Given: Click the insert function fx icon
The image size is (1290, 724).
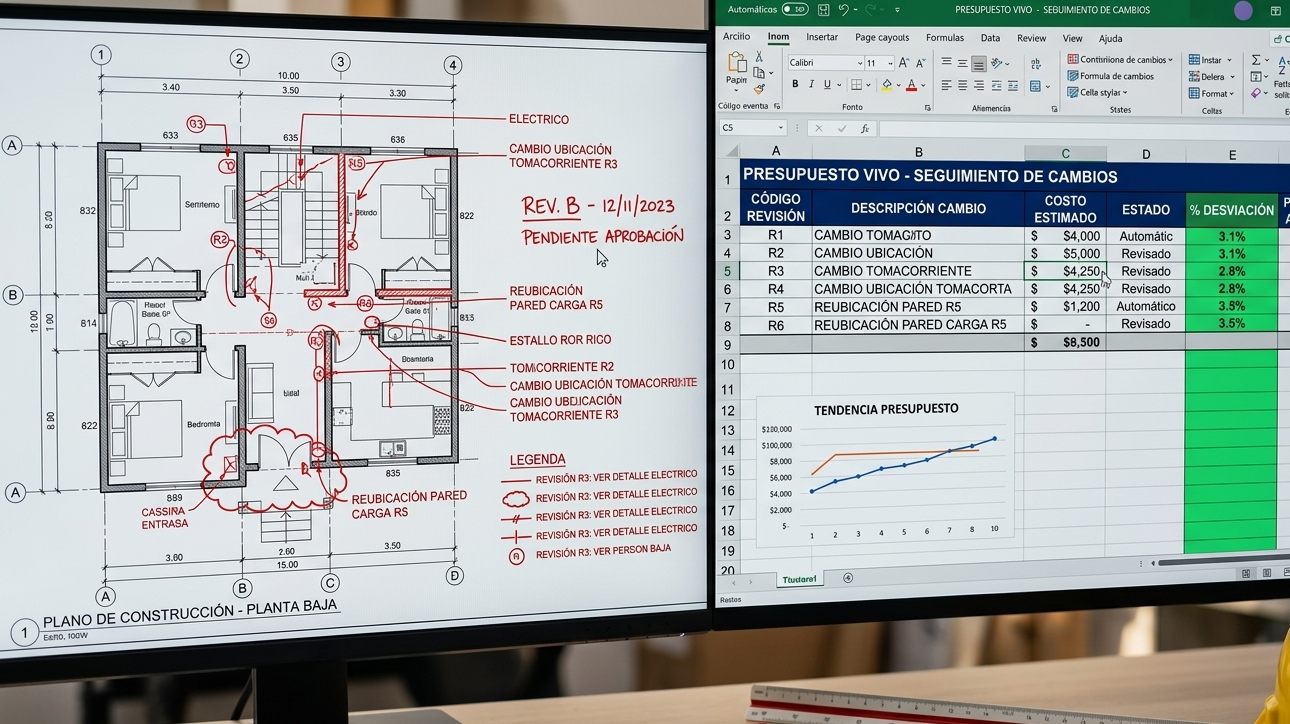Looking at the screenshot, I should [x=865, y=128].
